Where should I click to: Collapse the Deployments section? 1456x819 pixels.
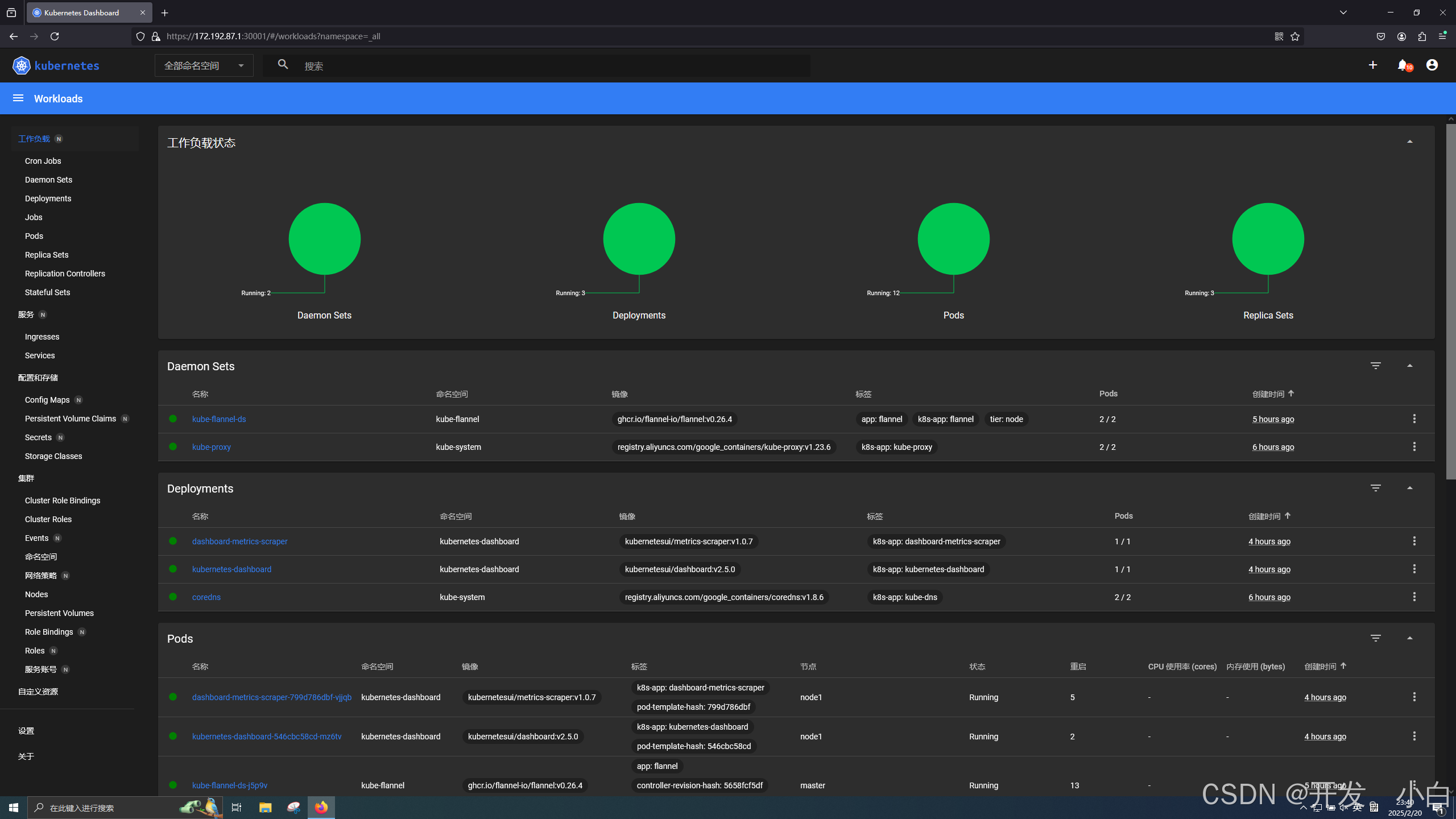(1409, 488)
